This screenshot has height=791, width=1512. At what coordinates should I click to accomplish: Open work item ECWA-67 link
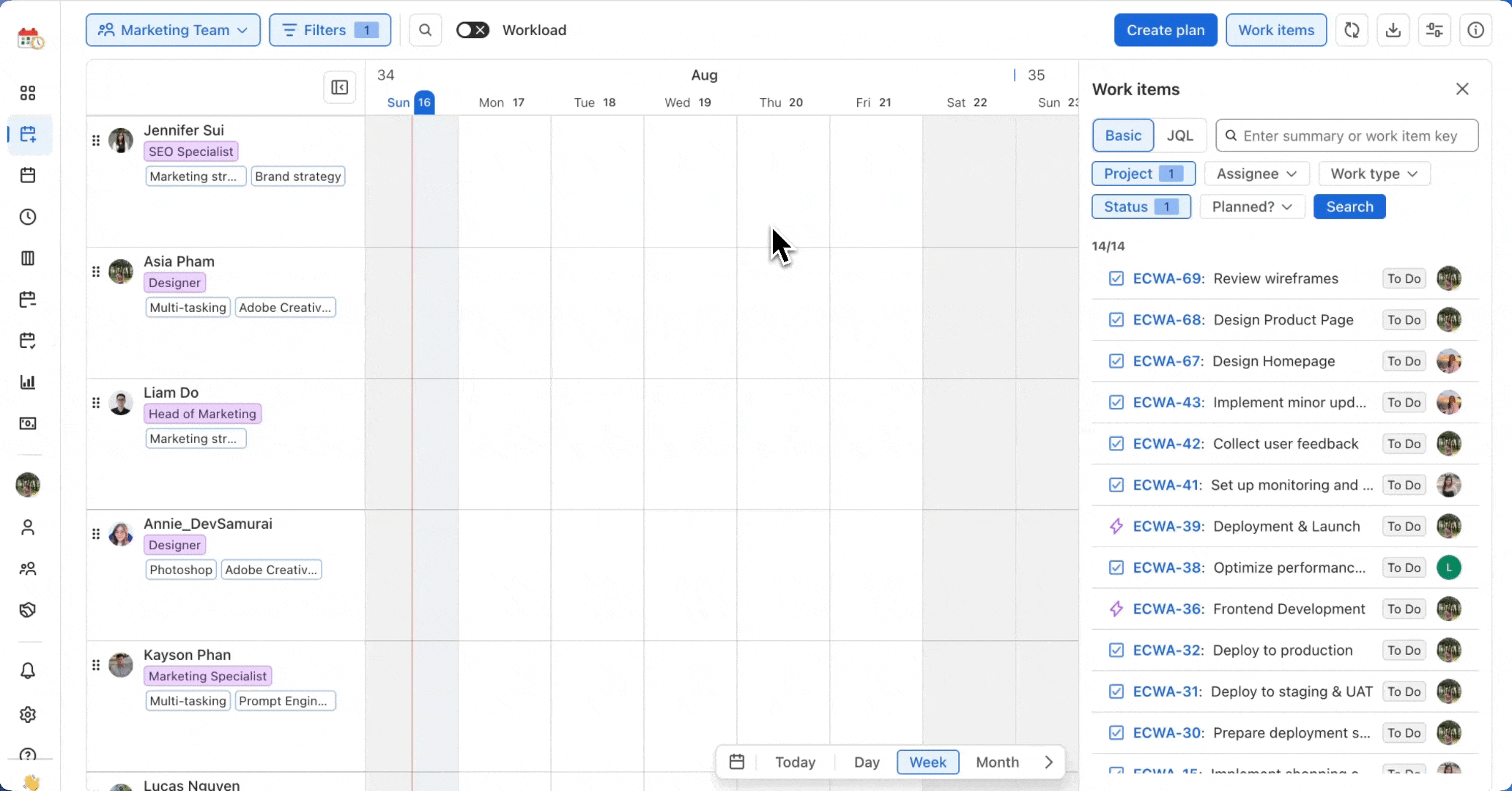coord(1168,361)
